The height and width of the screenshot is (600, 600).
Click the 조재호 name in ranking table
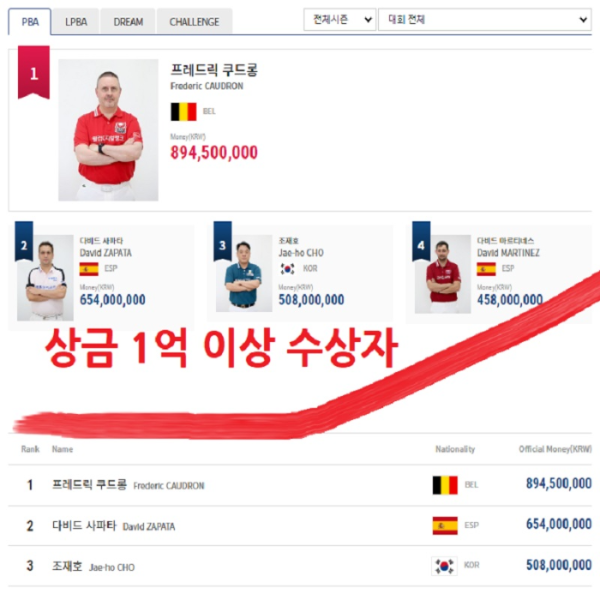pos(67,566)
